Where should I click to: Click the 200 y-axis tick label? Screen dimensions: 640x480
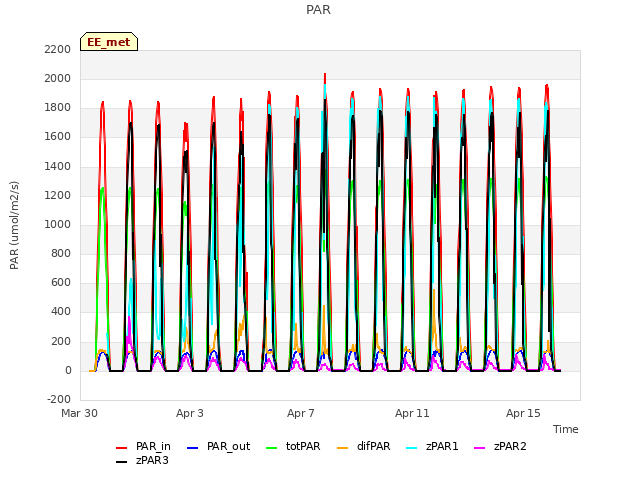pyautogui.click(x=61, y=341)
